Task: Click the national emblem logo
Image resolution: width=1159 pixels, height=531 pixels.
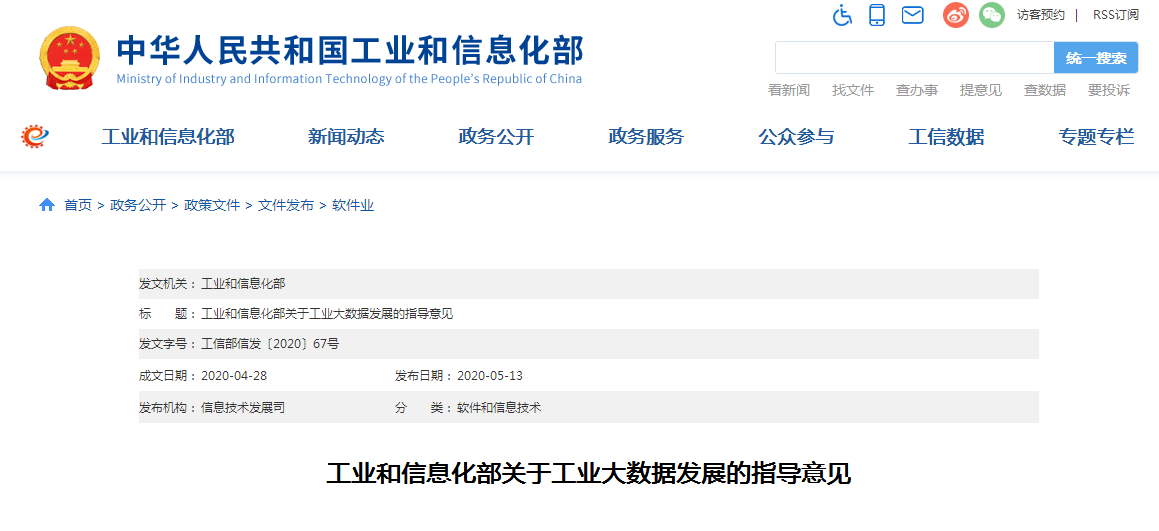Action: tap(70, 58)
